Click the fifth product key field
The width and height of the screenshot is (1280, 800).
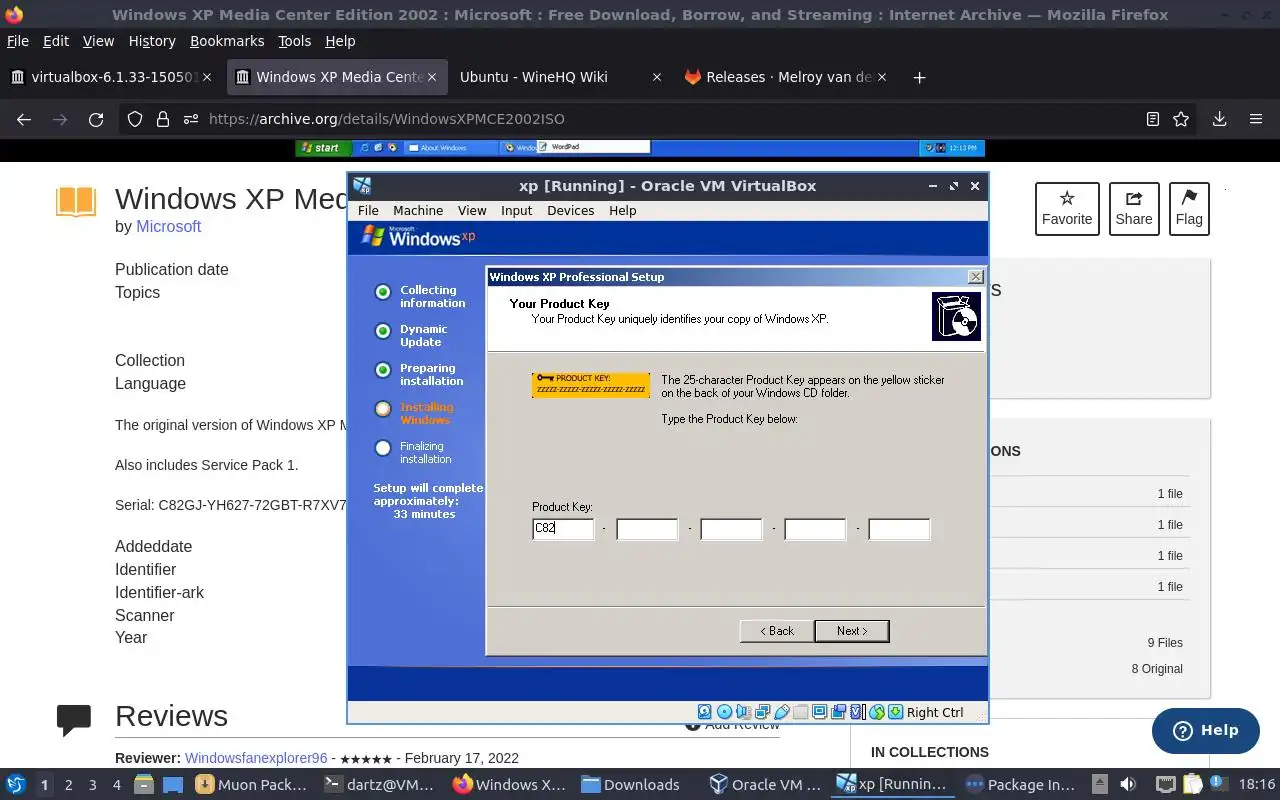point(899,529)
